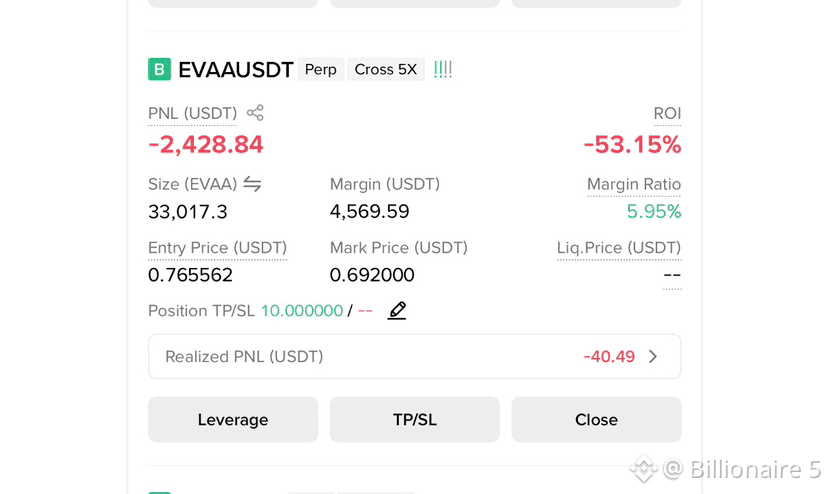This screenshot has width=829, height=494.
Task: Share PNL using the share icon
Action: [255, 113]
